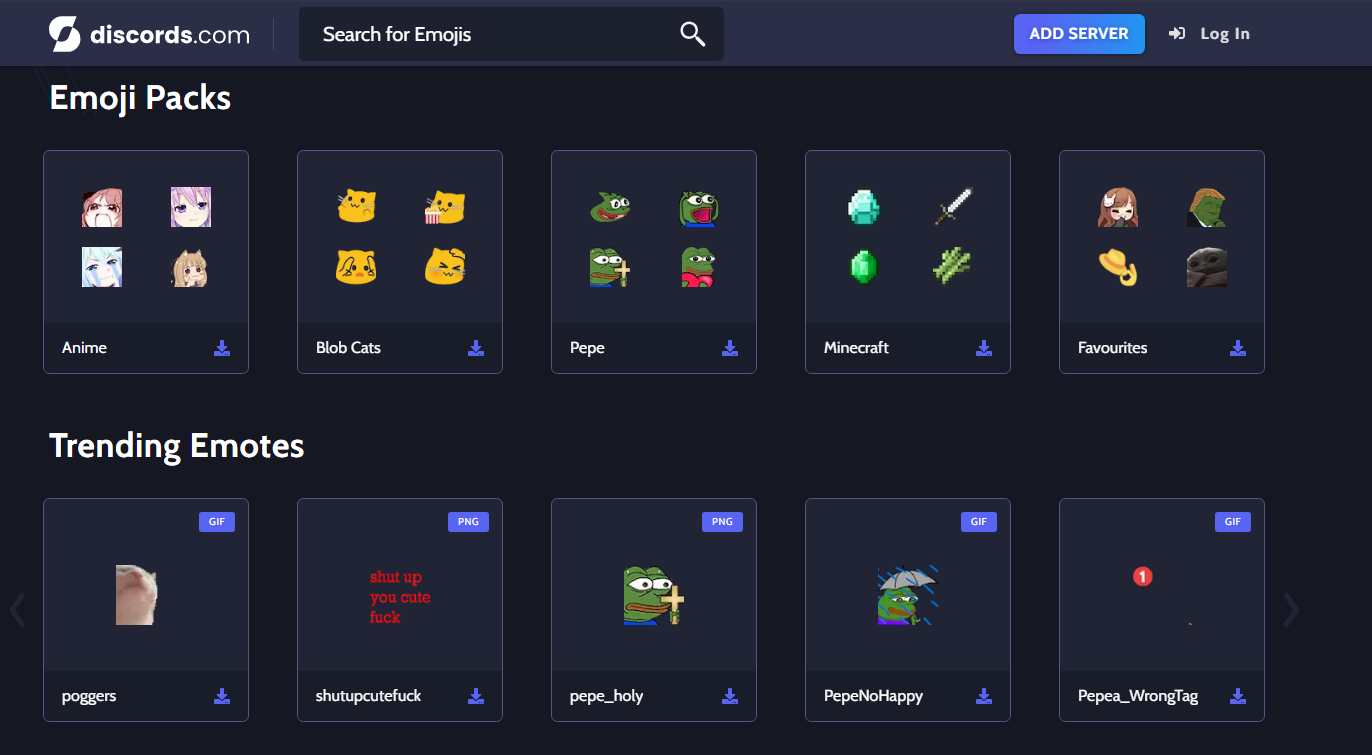Click the baby Yoda emoji in Favourites
The height and width of the screenshot is (755, 1372).
click(x=1207, y=267)
